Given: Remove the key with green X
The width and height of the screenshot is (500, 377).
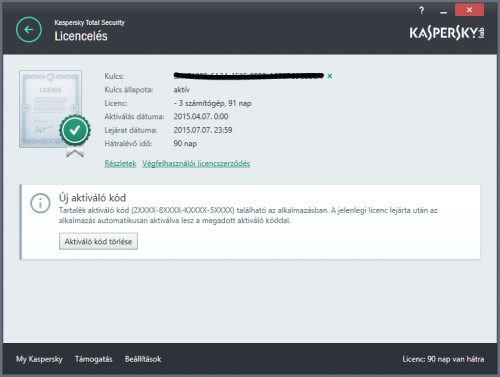Looking at the screenshot, I should tap(330, 76).
